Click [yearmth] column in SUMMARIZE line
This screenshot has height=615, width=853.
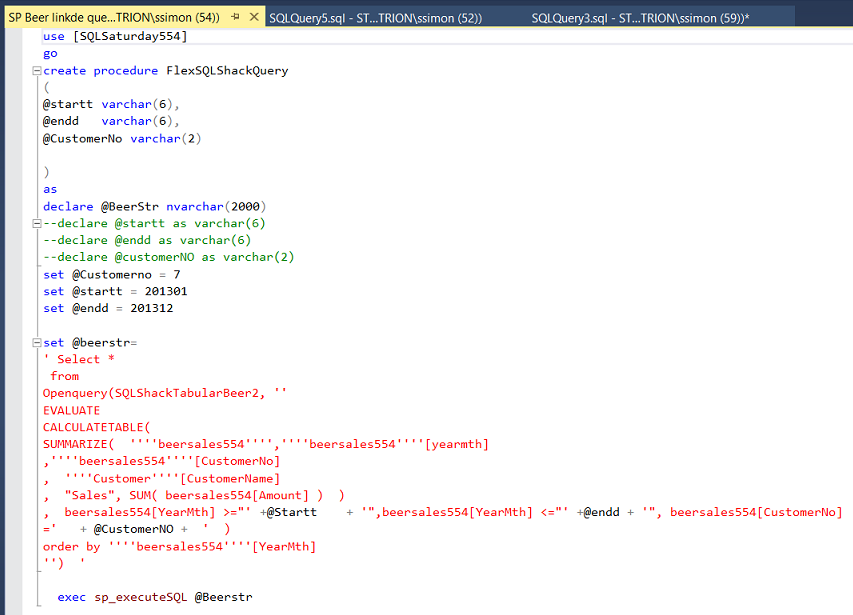coord(456,444)
